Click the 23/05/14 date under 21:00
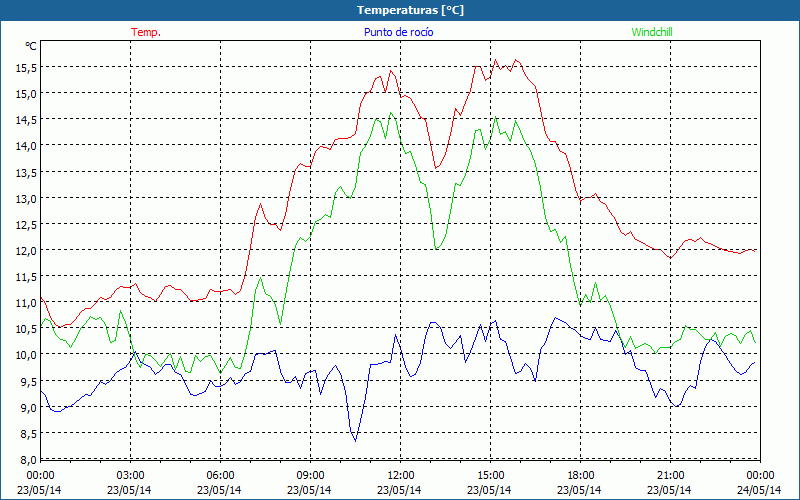The width and height of the screenshot is (800, 500). [669, 490]
